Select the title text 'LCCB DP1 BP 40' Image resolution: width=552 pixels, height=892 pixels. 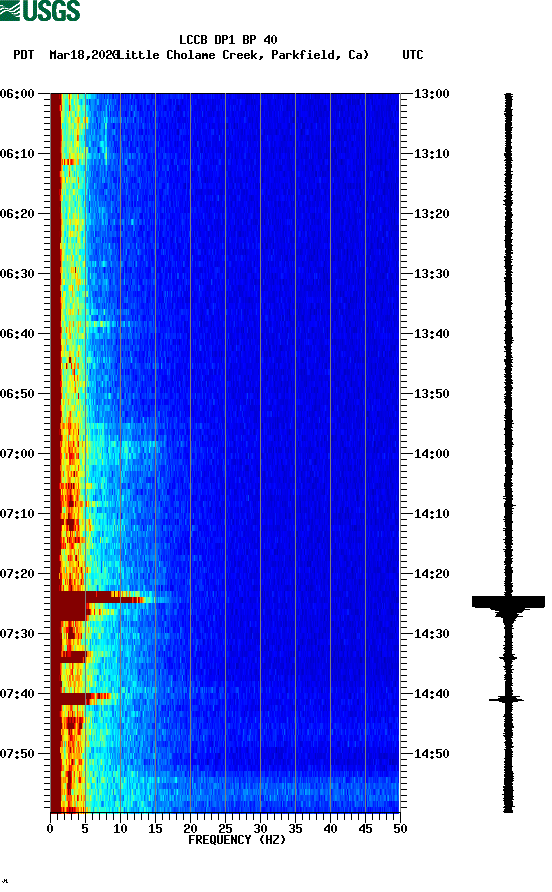click(x=228, y=40)
